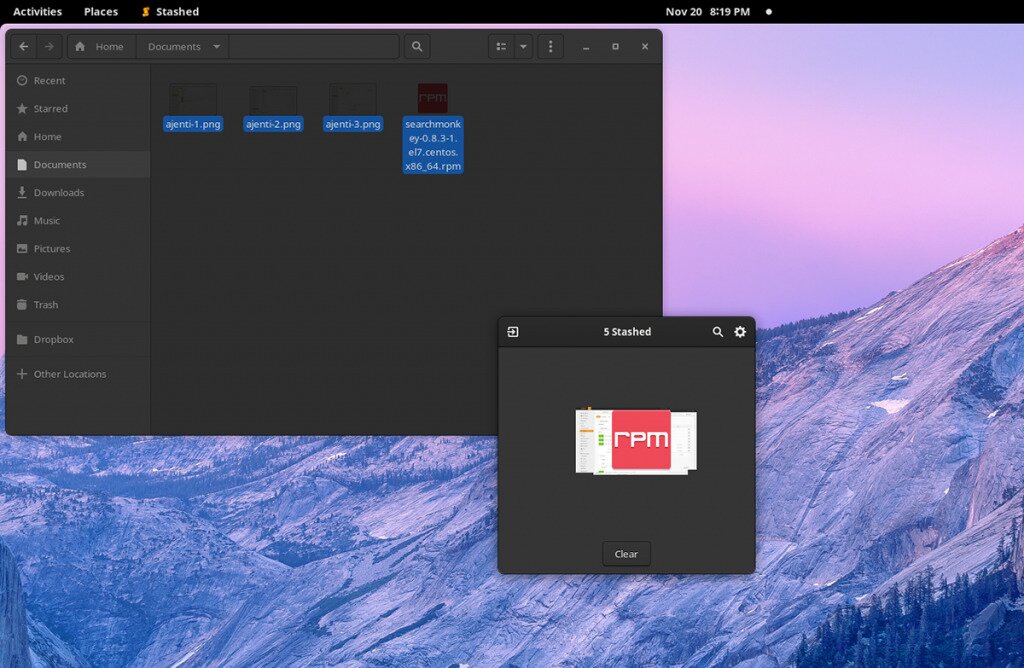Open the view options dropdown arrow
This screenshot has height=668, width=1024.
tap(523, 46)
